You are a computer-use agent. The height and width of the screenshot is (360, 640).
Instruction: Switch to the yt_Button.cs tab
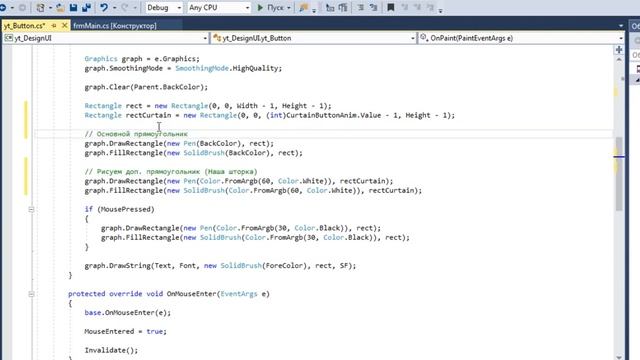coord(24,26)
